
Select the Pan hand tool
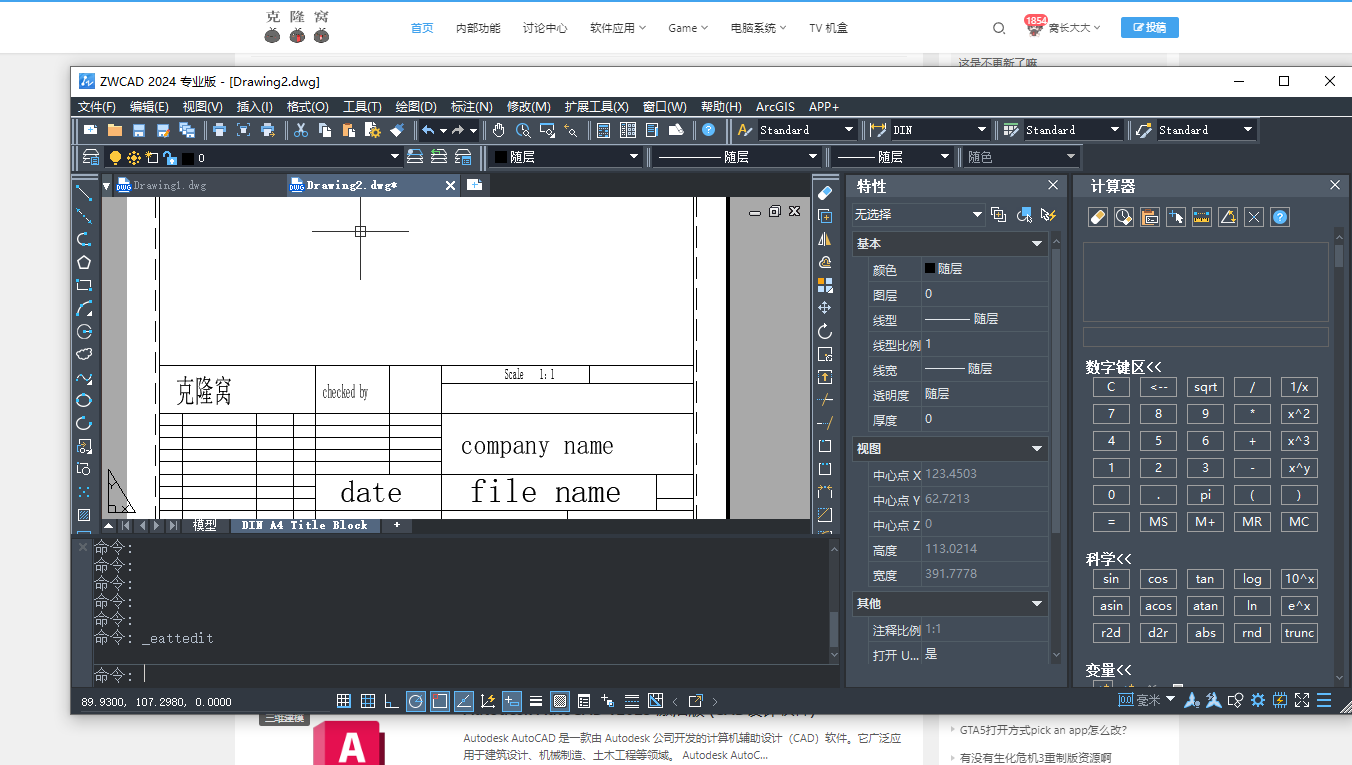pyautogui.click(x=498, y=130)
